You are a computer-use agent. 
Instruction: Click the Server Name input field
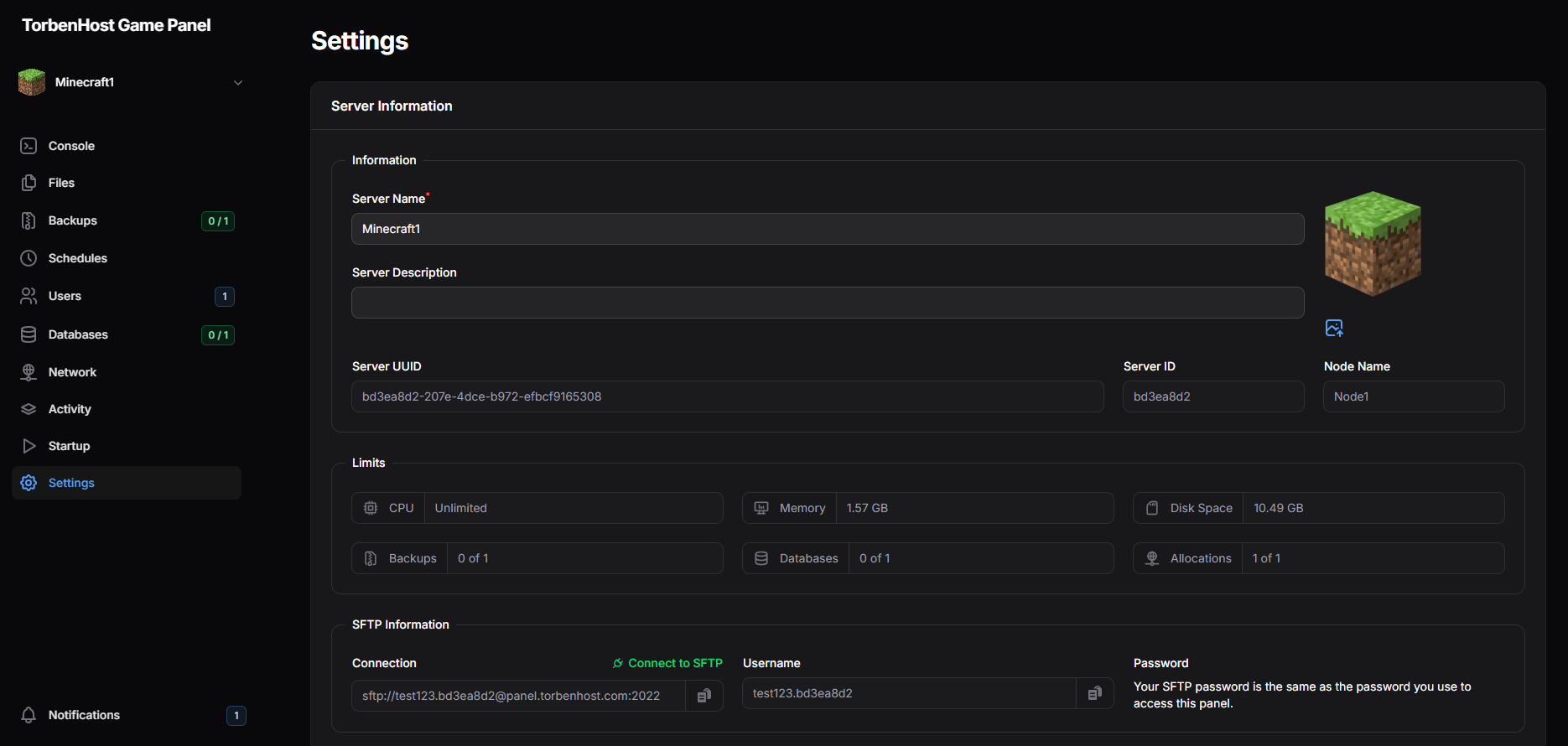(827, 229)
